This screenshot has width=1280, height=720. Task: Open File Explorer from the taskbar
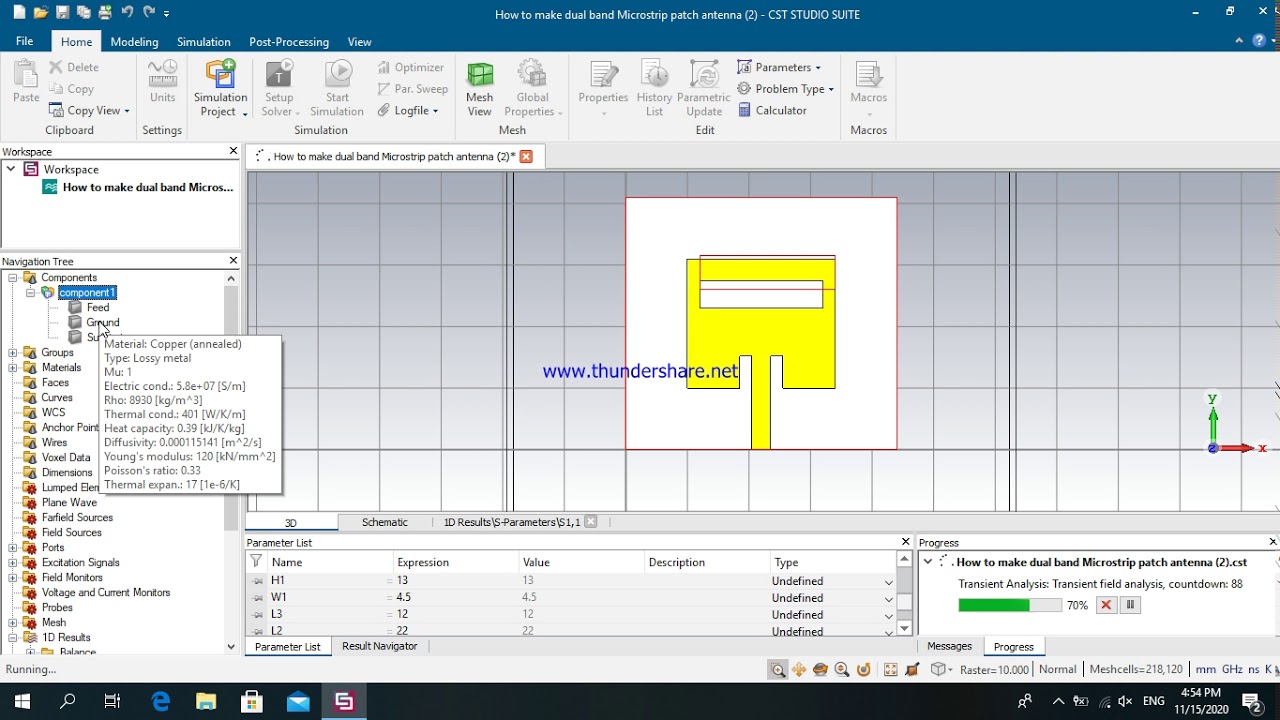206,701
